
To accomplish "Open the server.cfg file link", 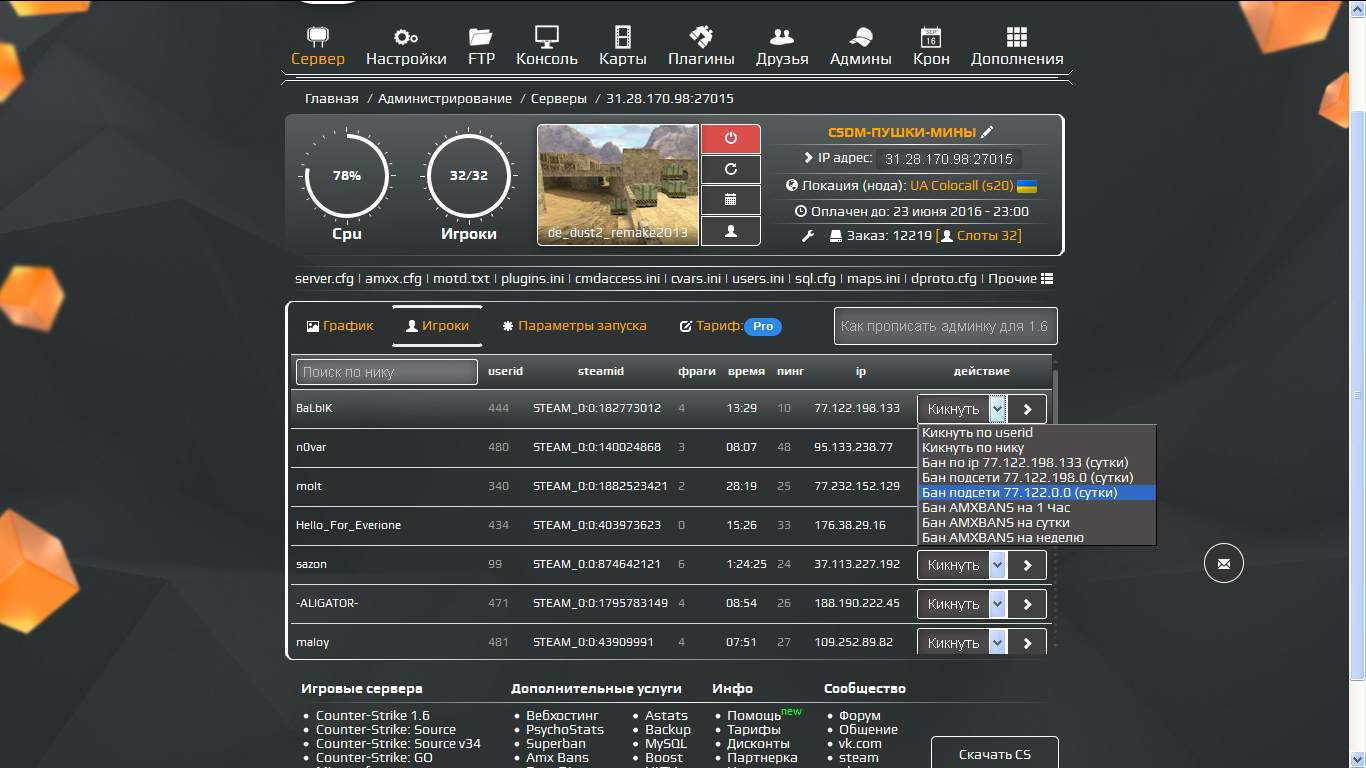I will tap(324, 279).
